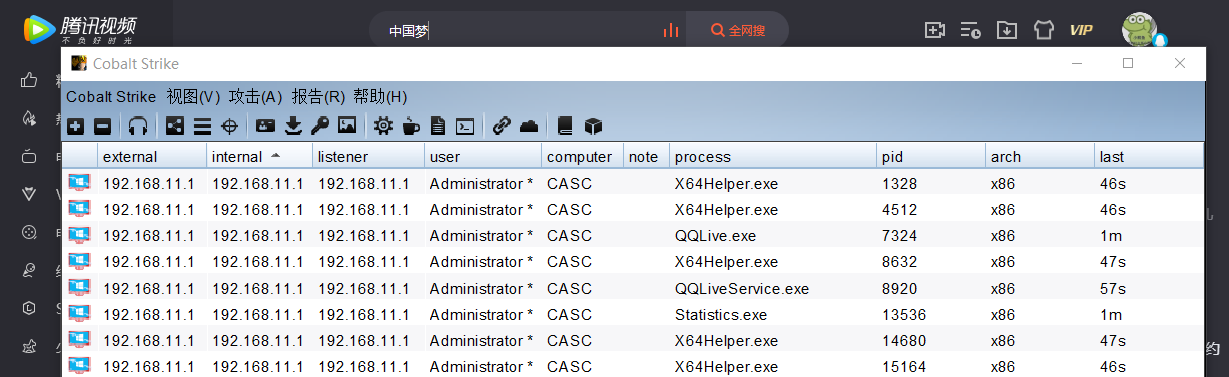Select the session with pid 14680
Screen dimensions: 1229x377
(633, 340)
